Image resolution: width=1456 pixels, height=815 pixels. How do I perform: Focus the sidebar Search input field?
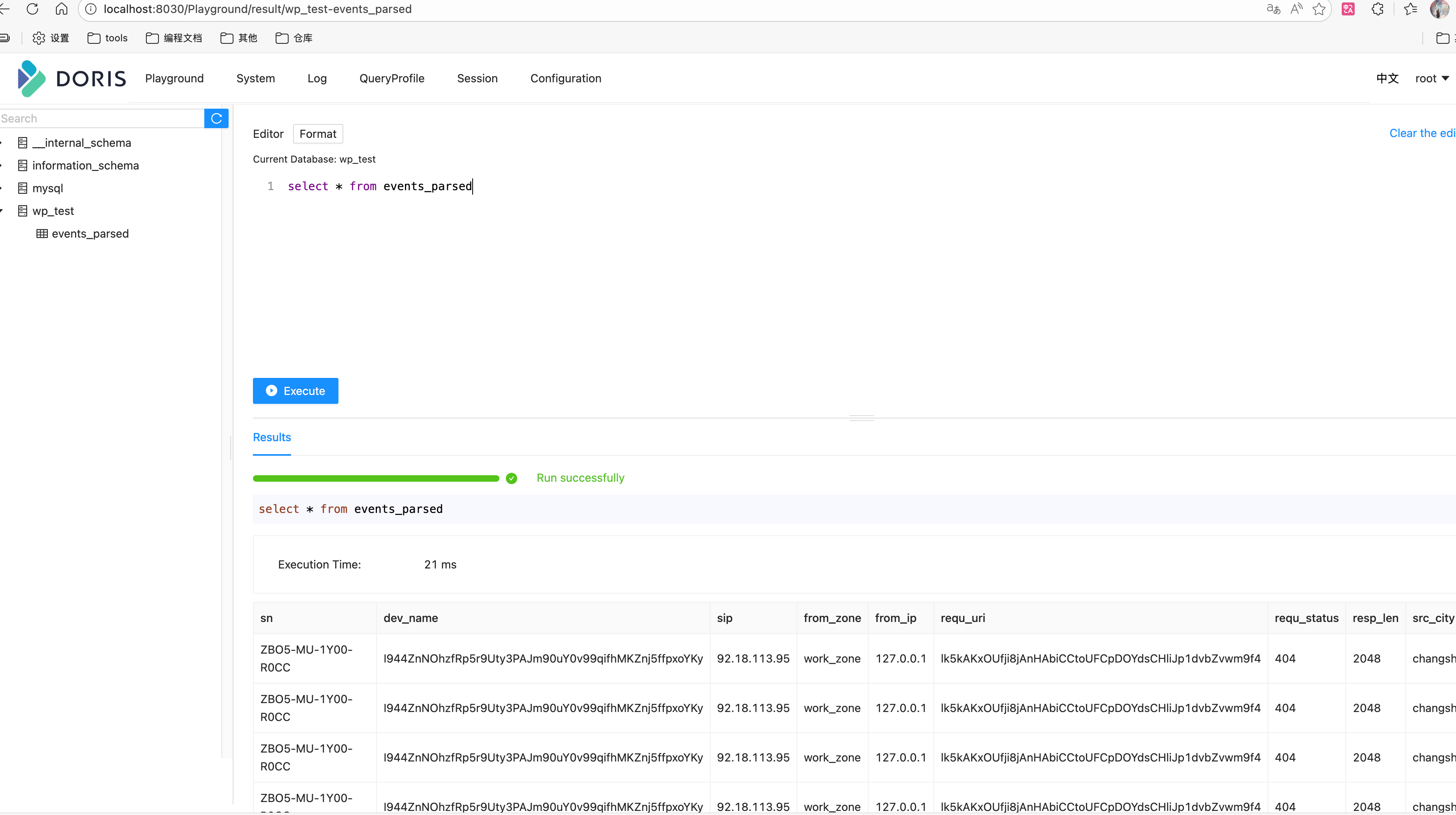(102, 118)
